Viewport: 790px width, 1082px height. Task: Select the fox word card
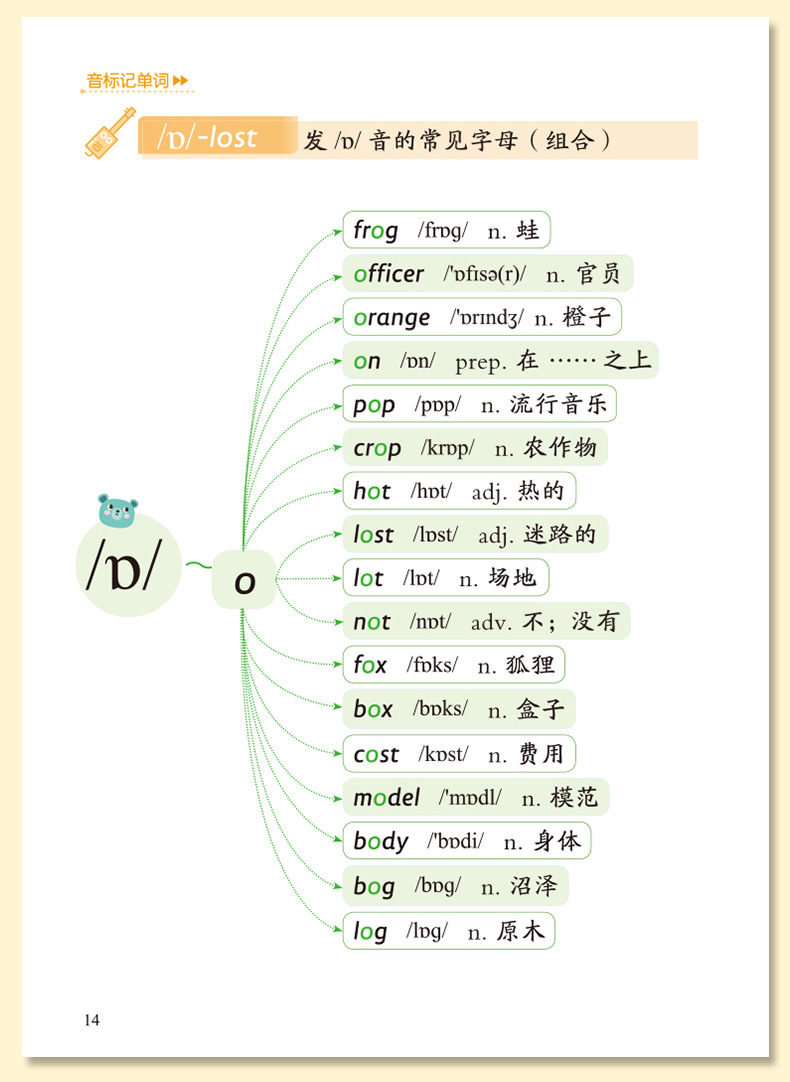[454, 665]
